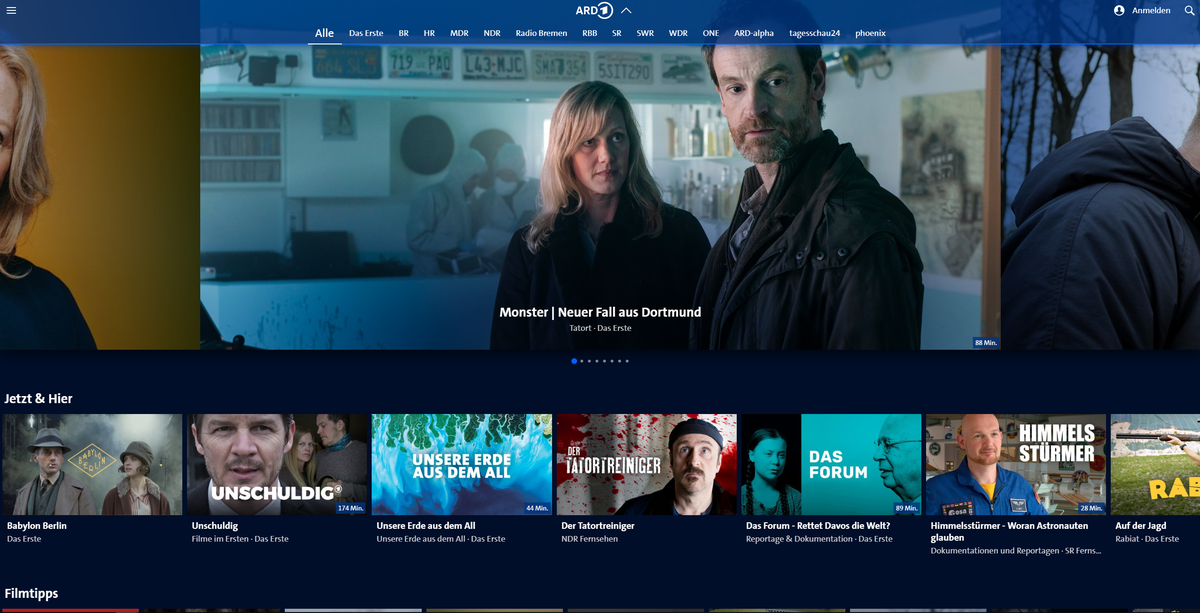Collapse the channel list with the chevron

pyautogui.click(x=626, y=10)
